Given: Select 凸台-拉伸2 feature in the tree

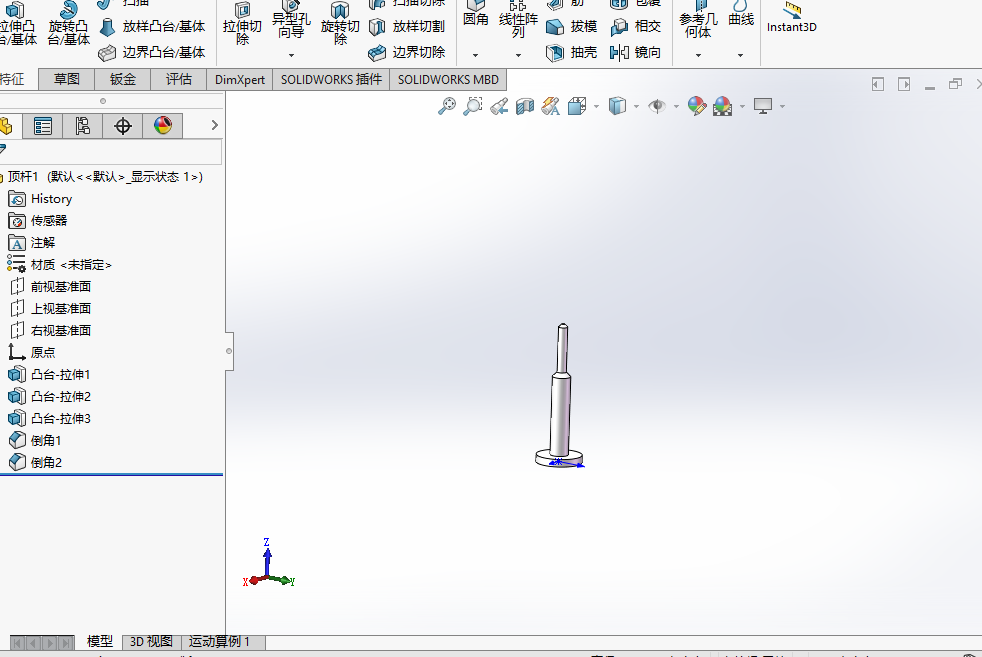Looking at the screenshot, I should (x=49, y=396).
